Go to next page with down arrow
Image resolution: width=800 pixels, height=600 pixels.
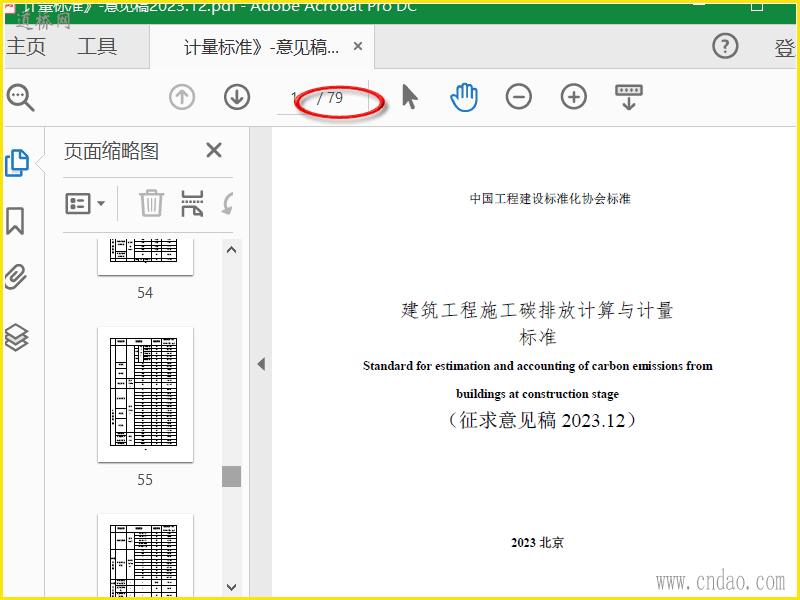point(237,97)
